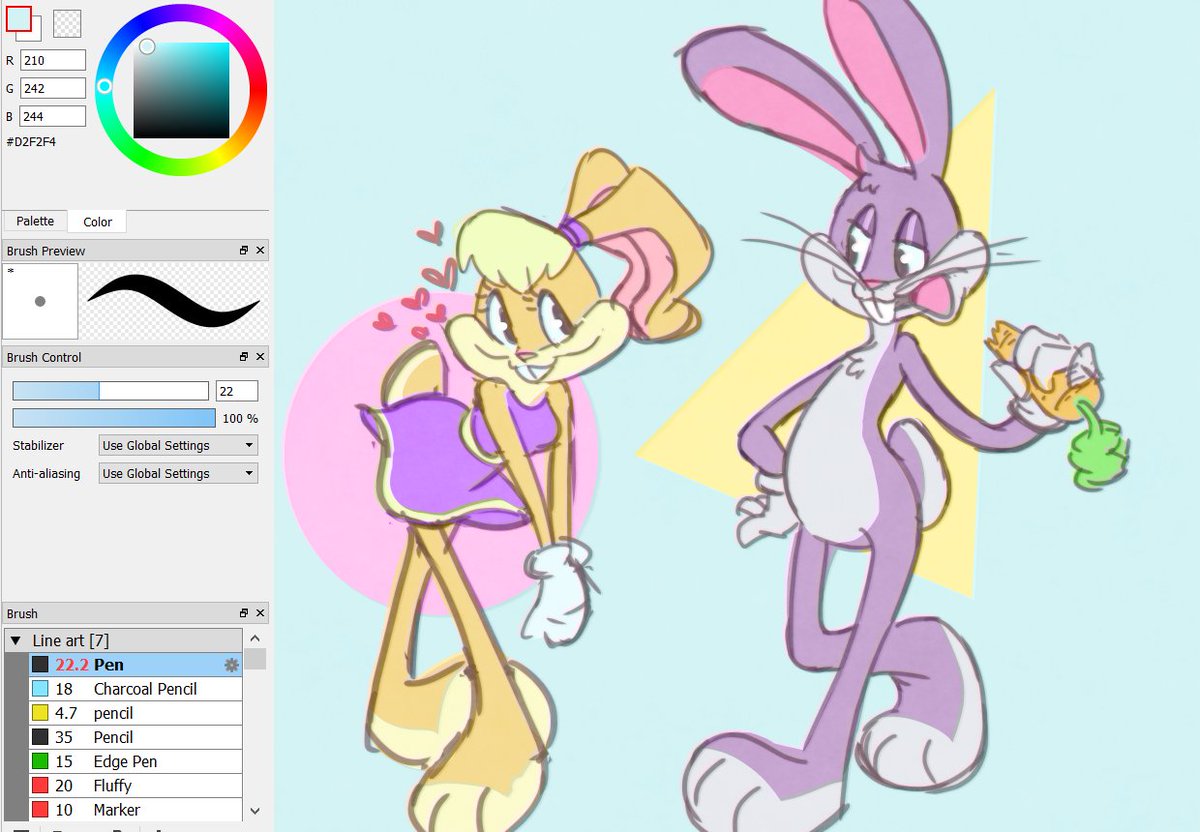This screenshot has height=832, width=1200.
Task: Click the B value field showing 244
Action: click(x=53, y=117)
